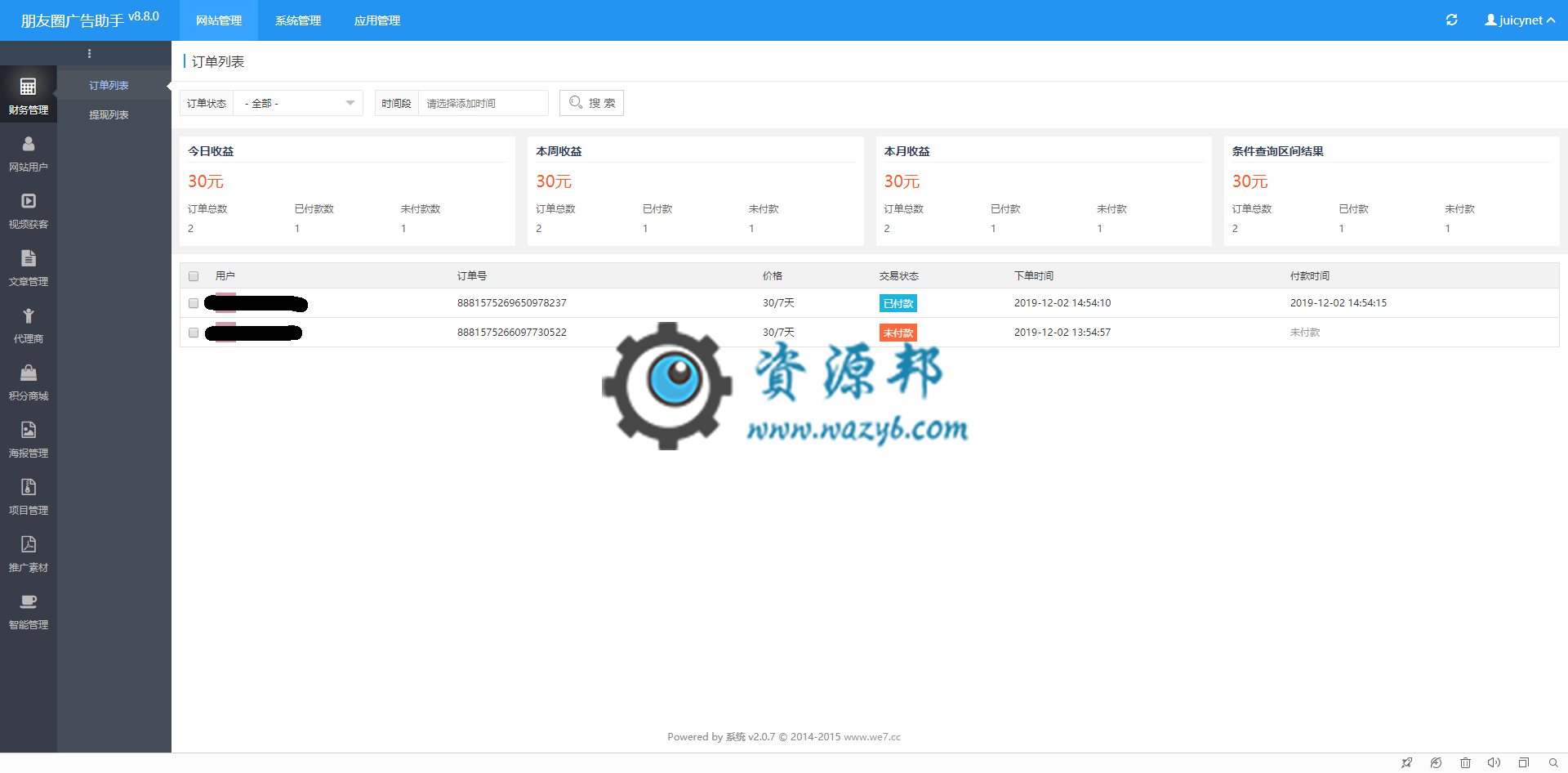Click the 价格 column header
Image resolution: width=1568 pixels, height=773 pixels.
tap(773, 276)
